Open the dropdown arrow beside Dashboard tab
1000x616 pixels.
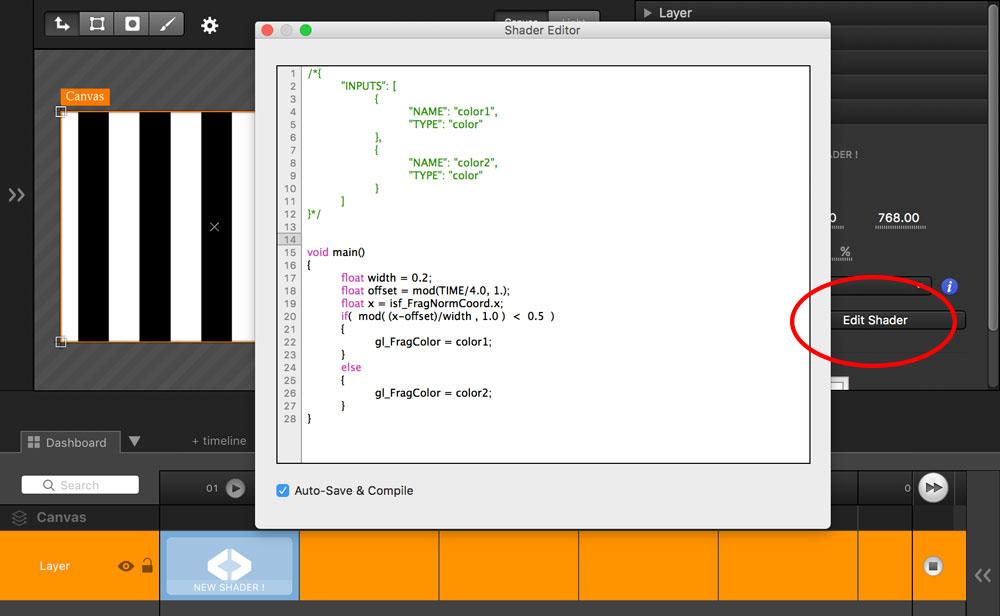click(135, 442)
